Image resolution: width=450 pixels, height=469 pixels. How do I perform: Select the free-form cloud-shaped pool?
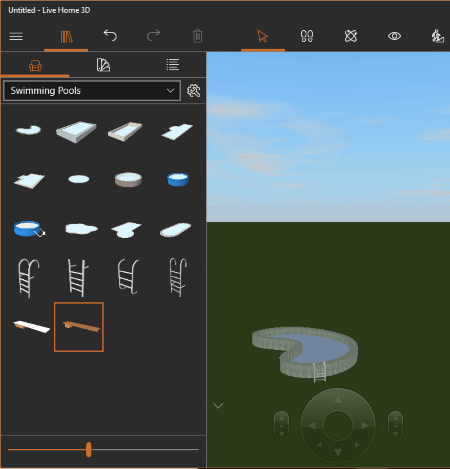pos(81,229)
